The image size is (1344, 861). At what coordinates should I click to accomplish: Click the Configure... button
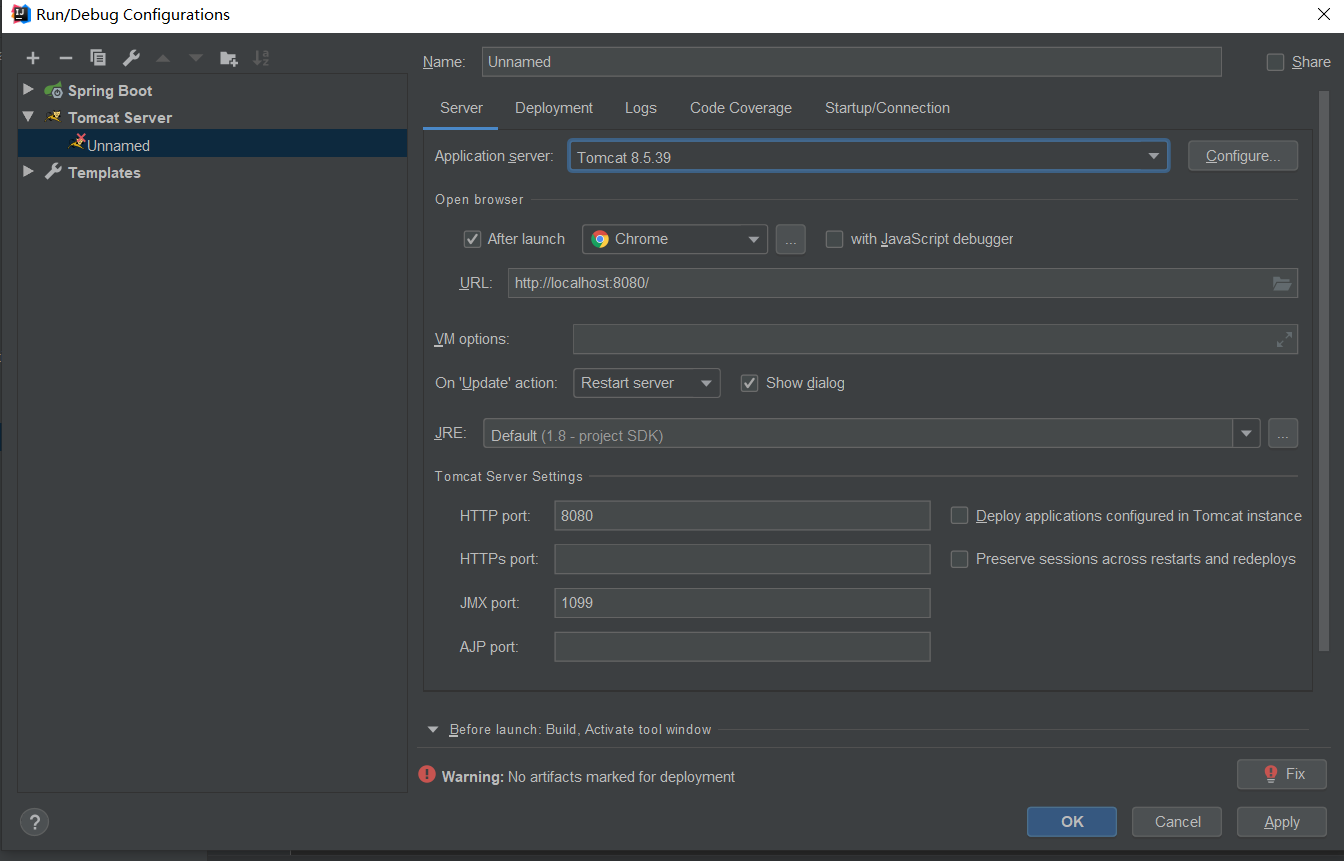pos(1243,156)
